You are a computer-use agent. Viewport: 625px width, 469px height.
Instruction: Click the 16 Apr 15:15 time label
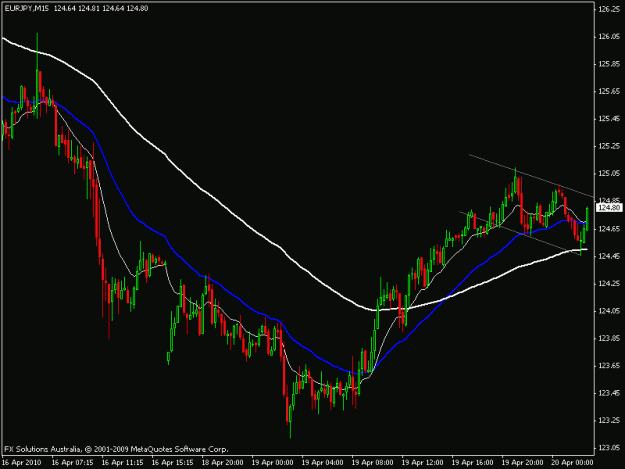[x=173, y=463]
